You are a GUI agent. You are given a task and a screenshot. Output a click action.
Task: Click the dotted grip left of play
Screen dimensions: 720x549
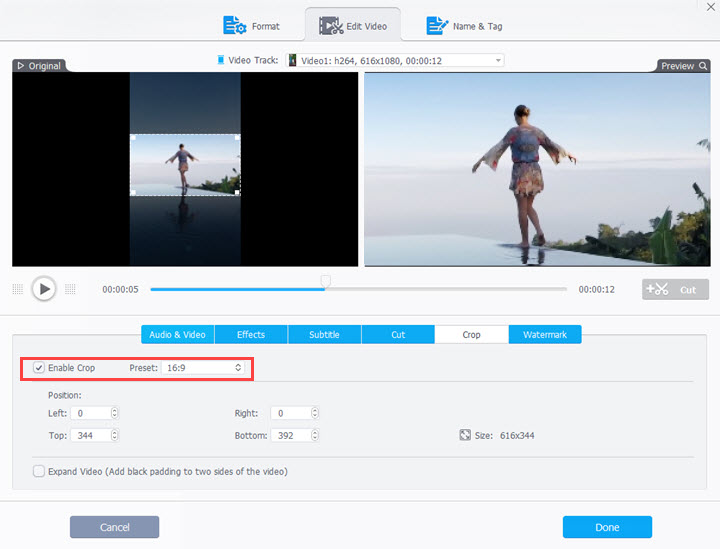tap(17, 289)
